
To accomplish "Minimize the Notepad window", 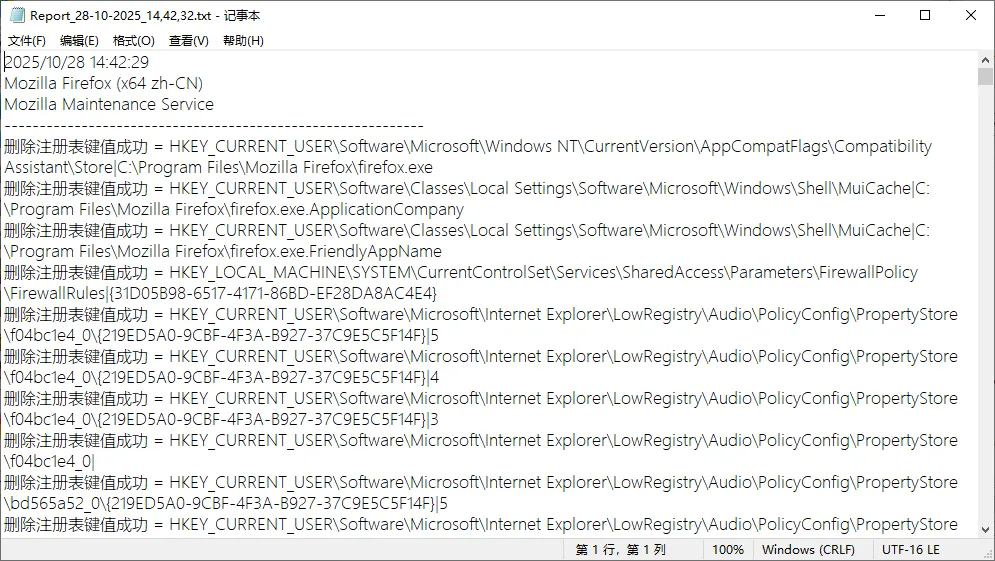I will [x=879, y=15].
